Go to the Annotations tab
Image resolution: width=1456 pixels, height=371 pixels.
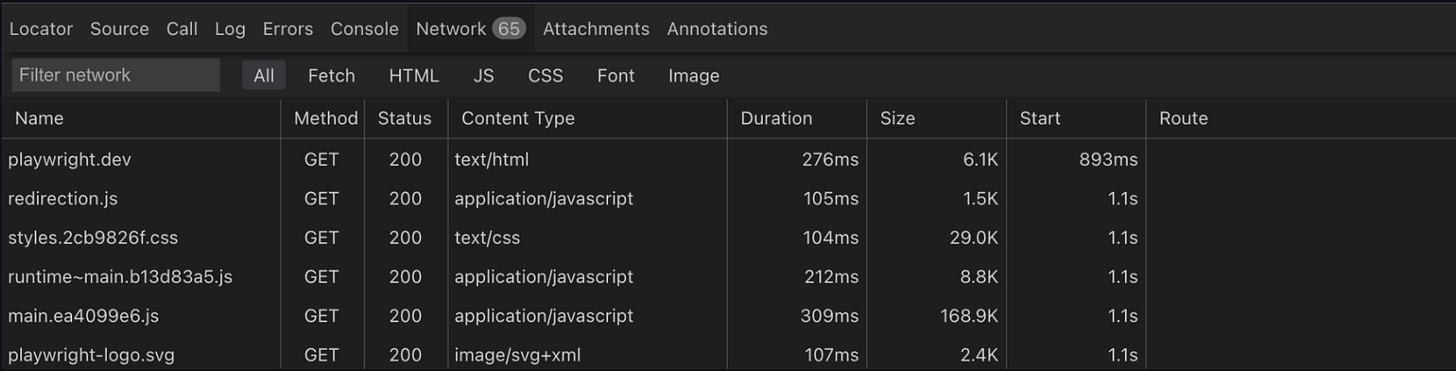[717, 29]
